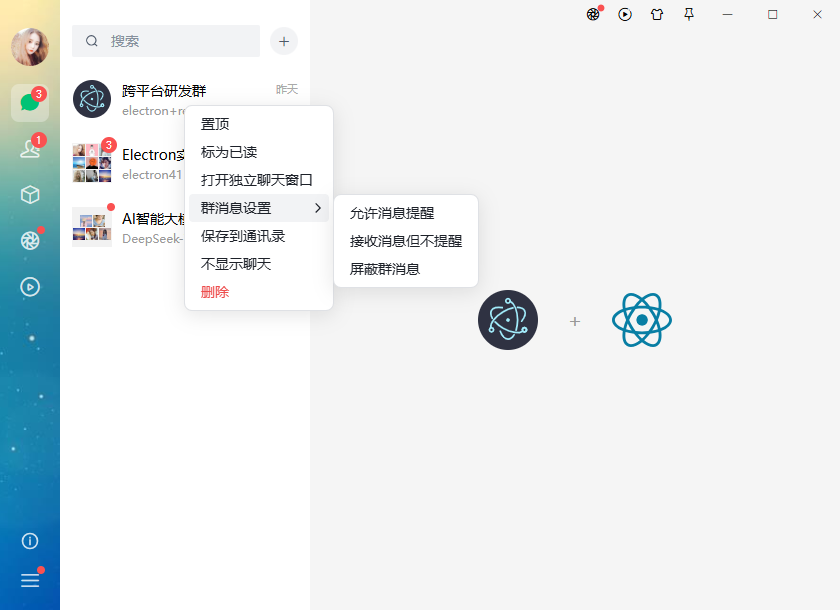
Task: Choose 打开独立聊天窗口 menu item
Action: click(x=259, y=180)
